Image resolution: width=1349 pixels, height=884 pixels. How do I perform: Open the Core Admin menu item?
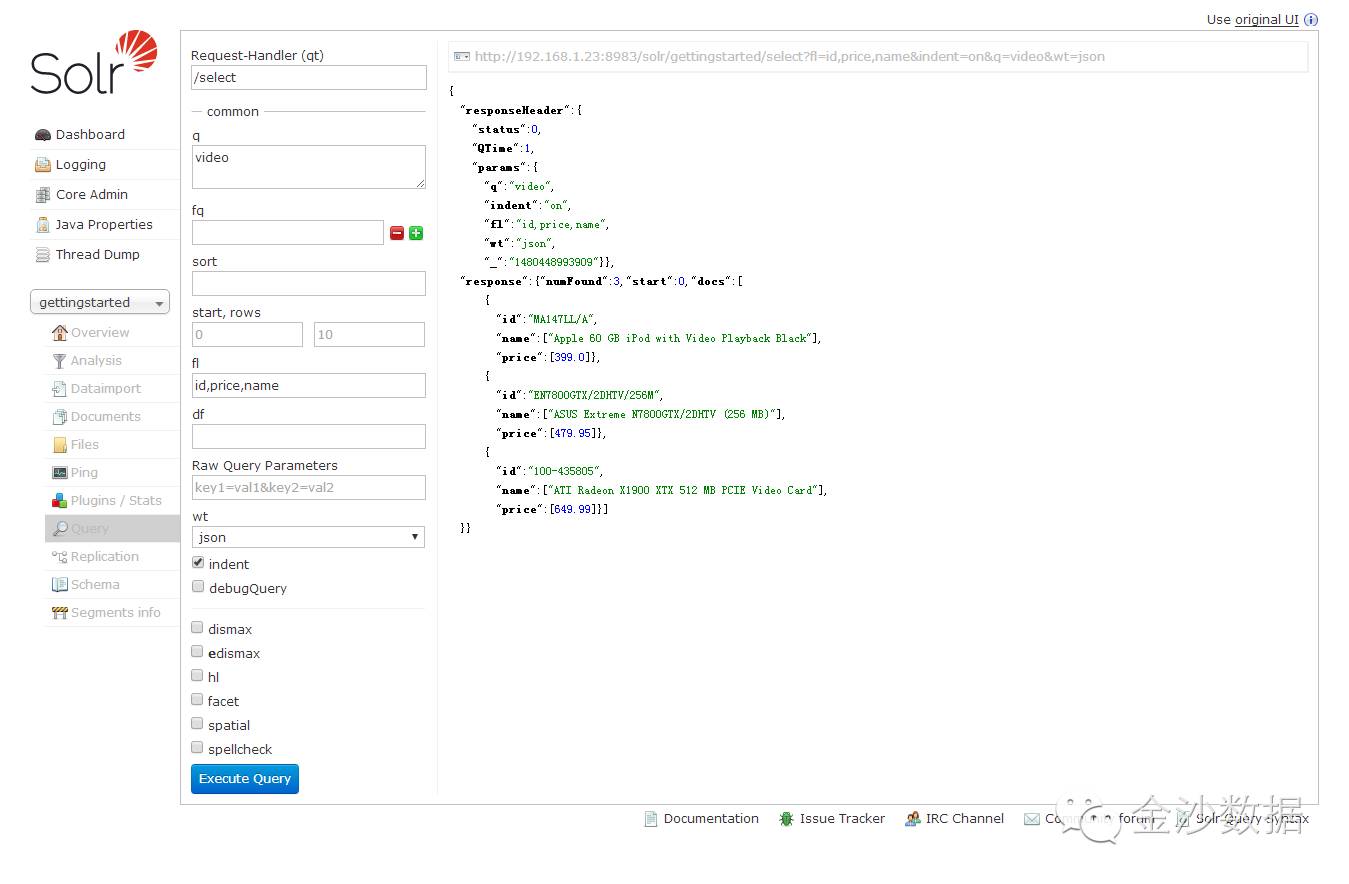(105, 195)
